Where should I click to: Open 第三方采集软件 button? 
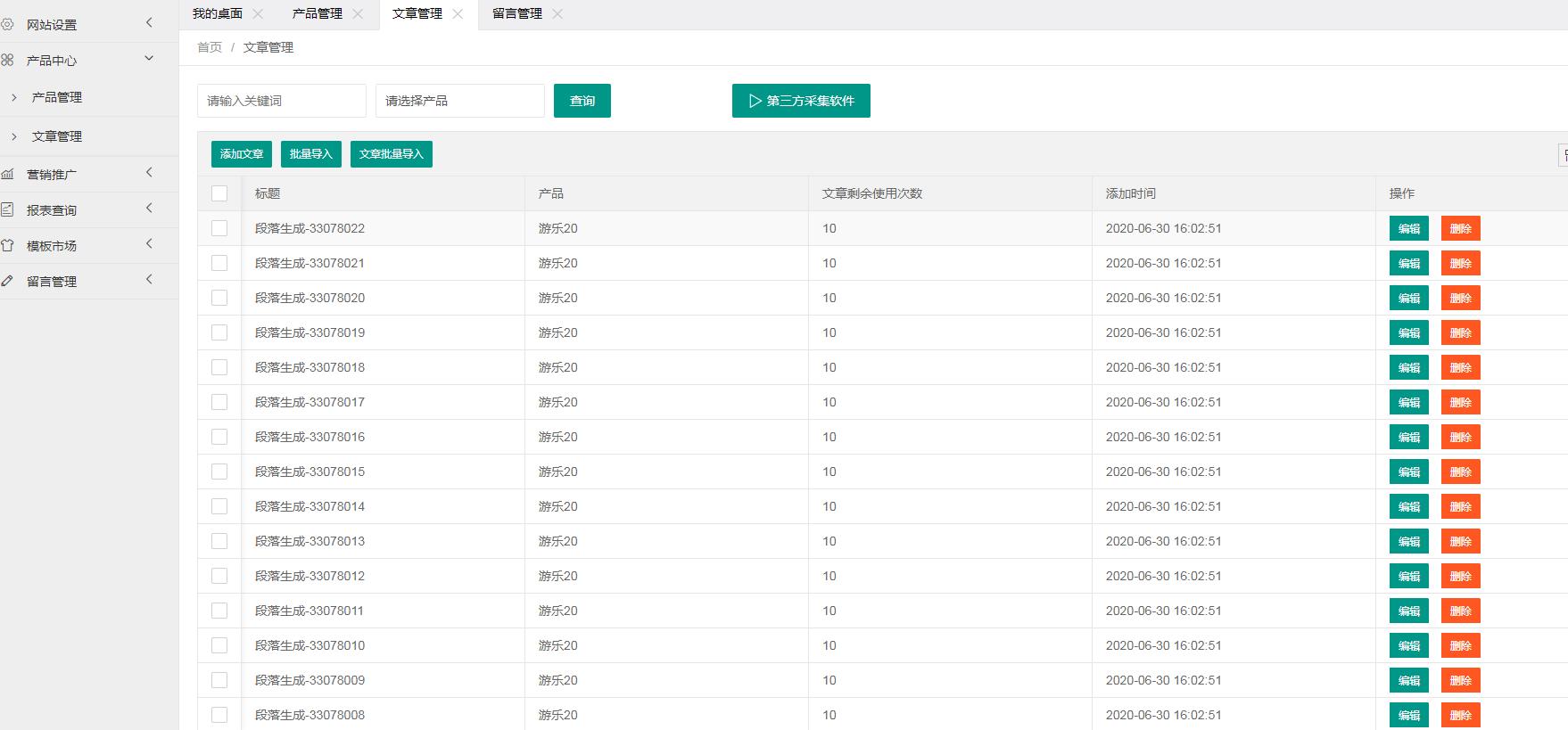pyautogui.click(x=801, y=101)
